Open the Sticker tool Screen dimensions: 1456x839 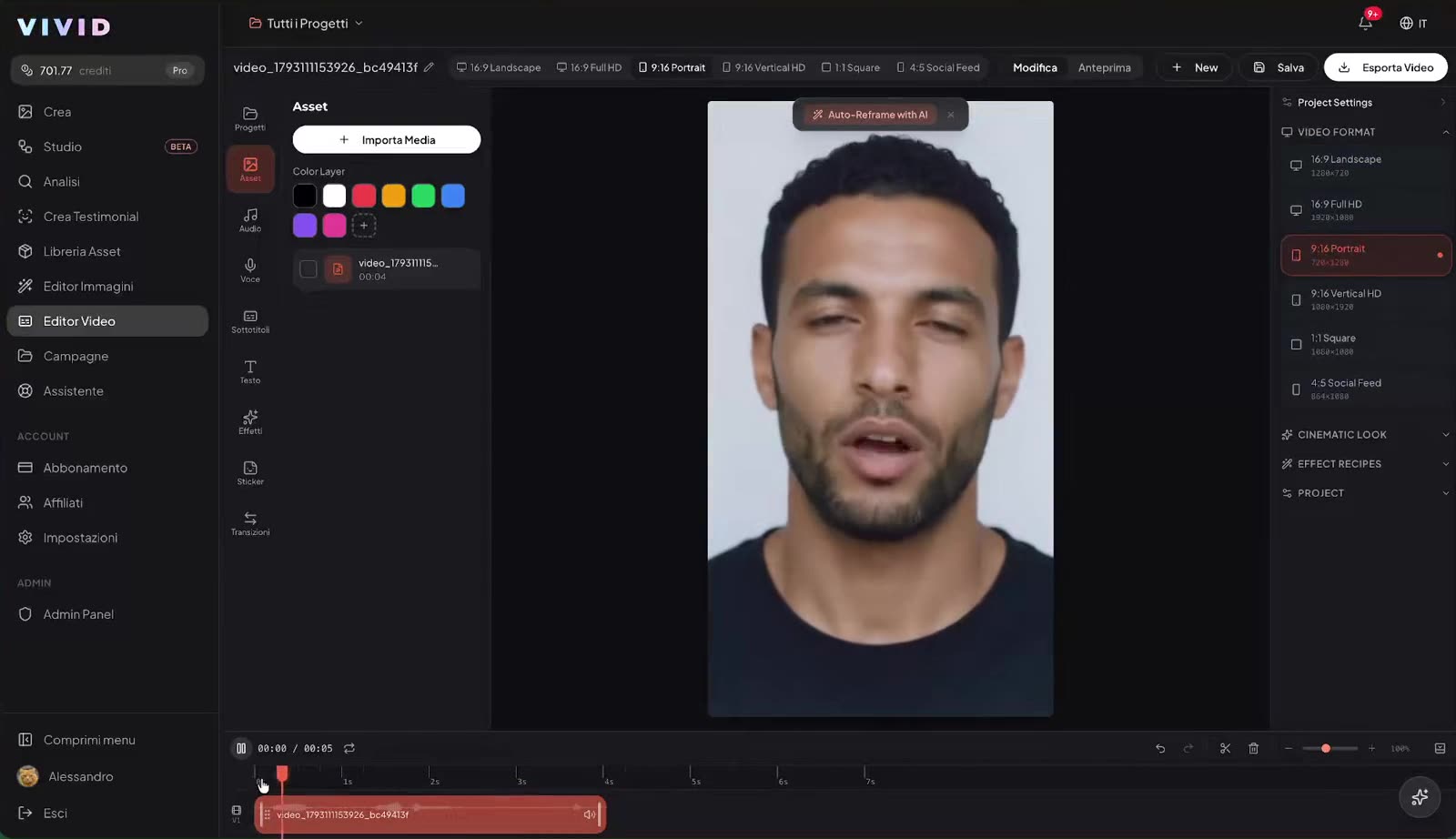(250, 473)
